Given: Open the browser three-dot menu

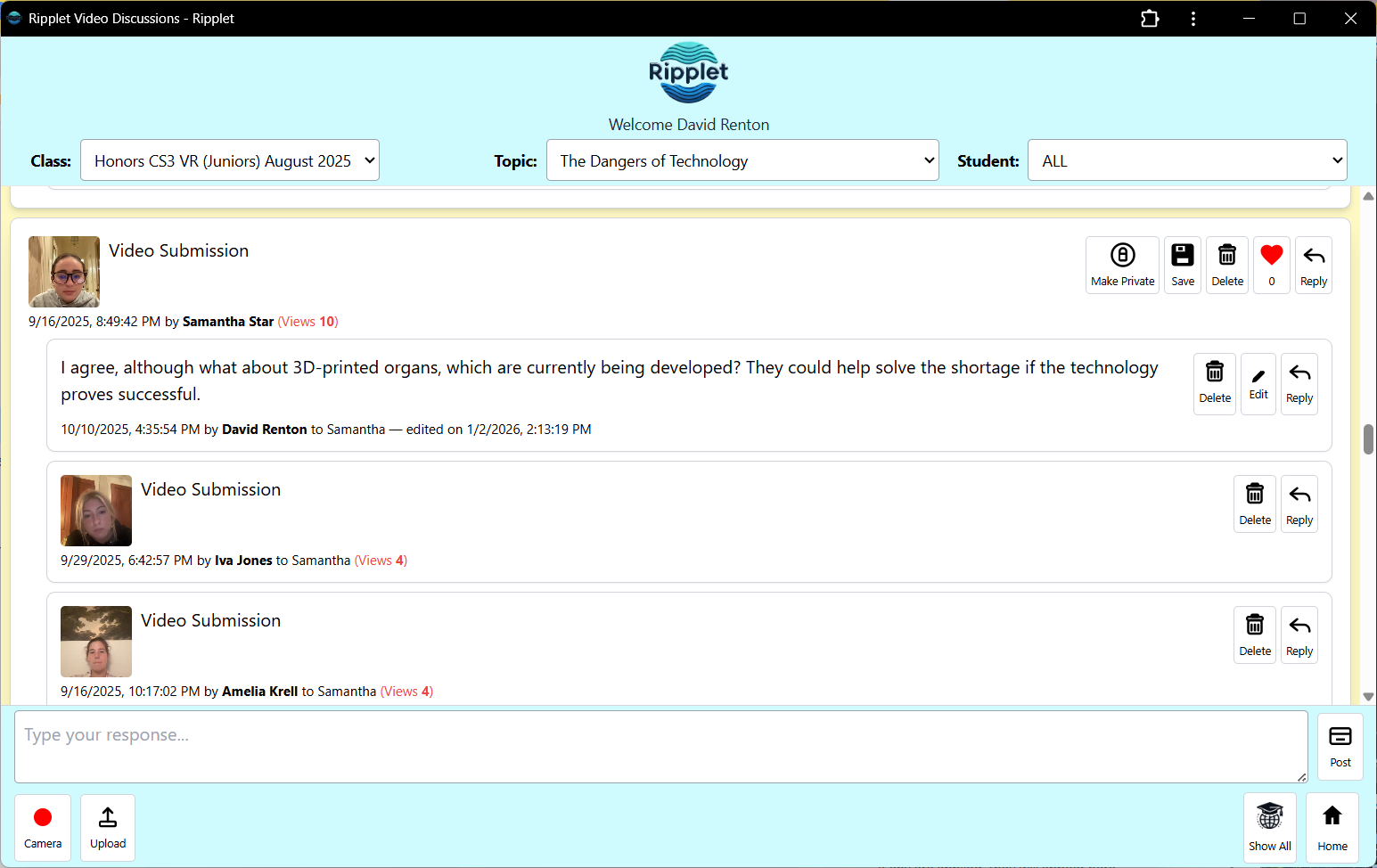Looking at the screenshot, I should [x=1193, y=18].
